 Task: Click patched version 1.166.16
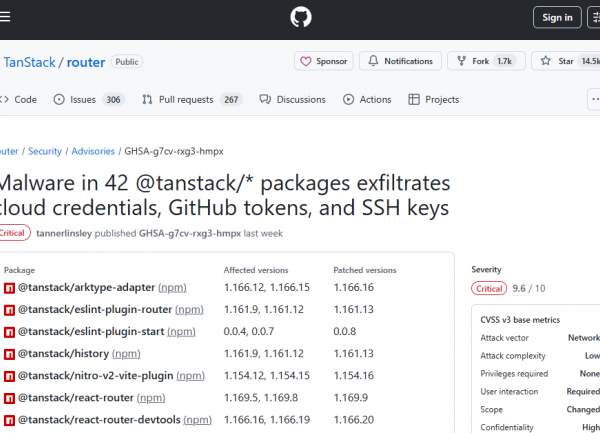tap(354, 287)
